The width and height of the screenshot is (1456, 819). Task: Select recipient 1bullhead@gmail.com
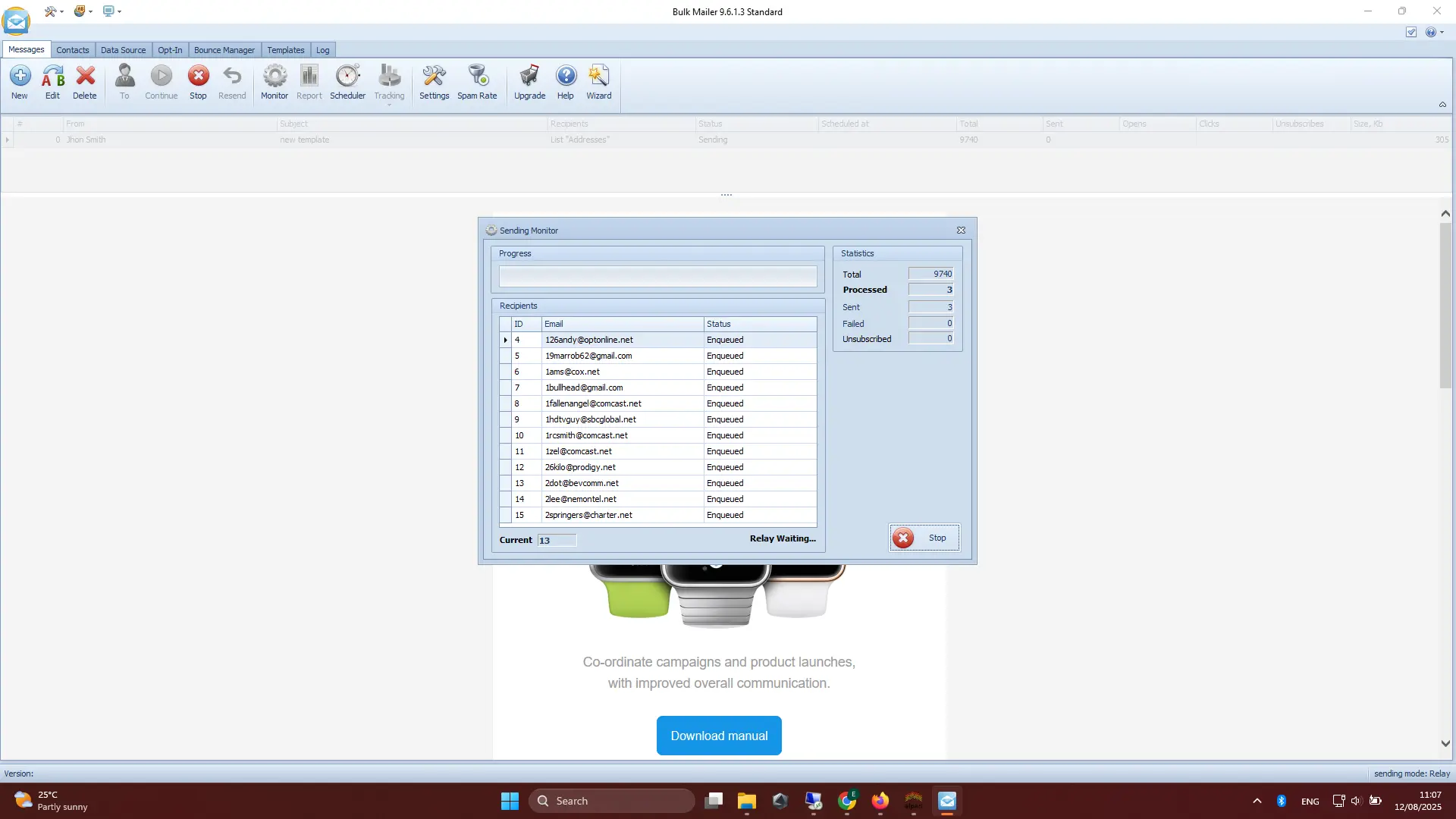pyautogui.click(x=657, y=388)
